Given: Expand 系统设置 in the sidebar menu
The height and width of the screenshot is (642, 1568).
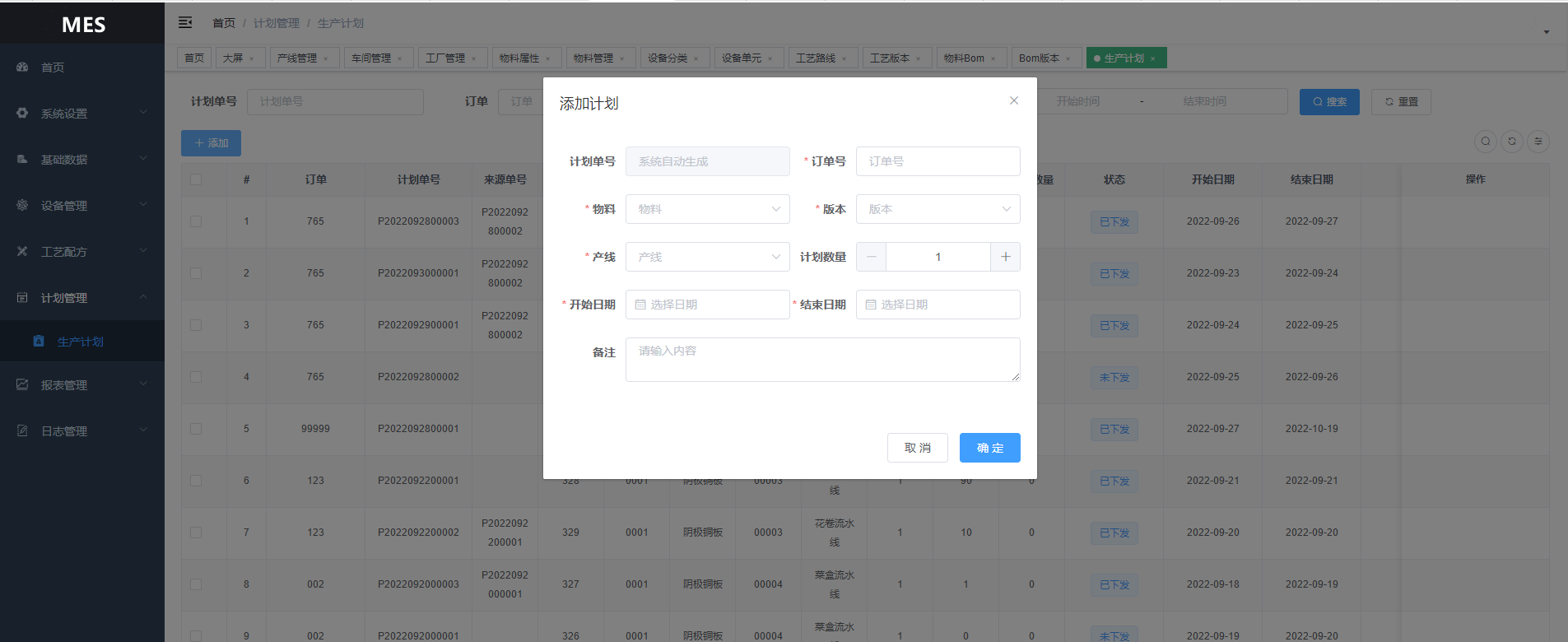Looking at the screenshot, I should [82, 114].
